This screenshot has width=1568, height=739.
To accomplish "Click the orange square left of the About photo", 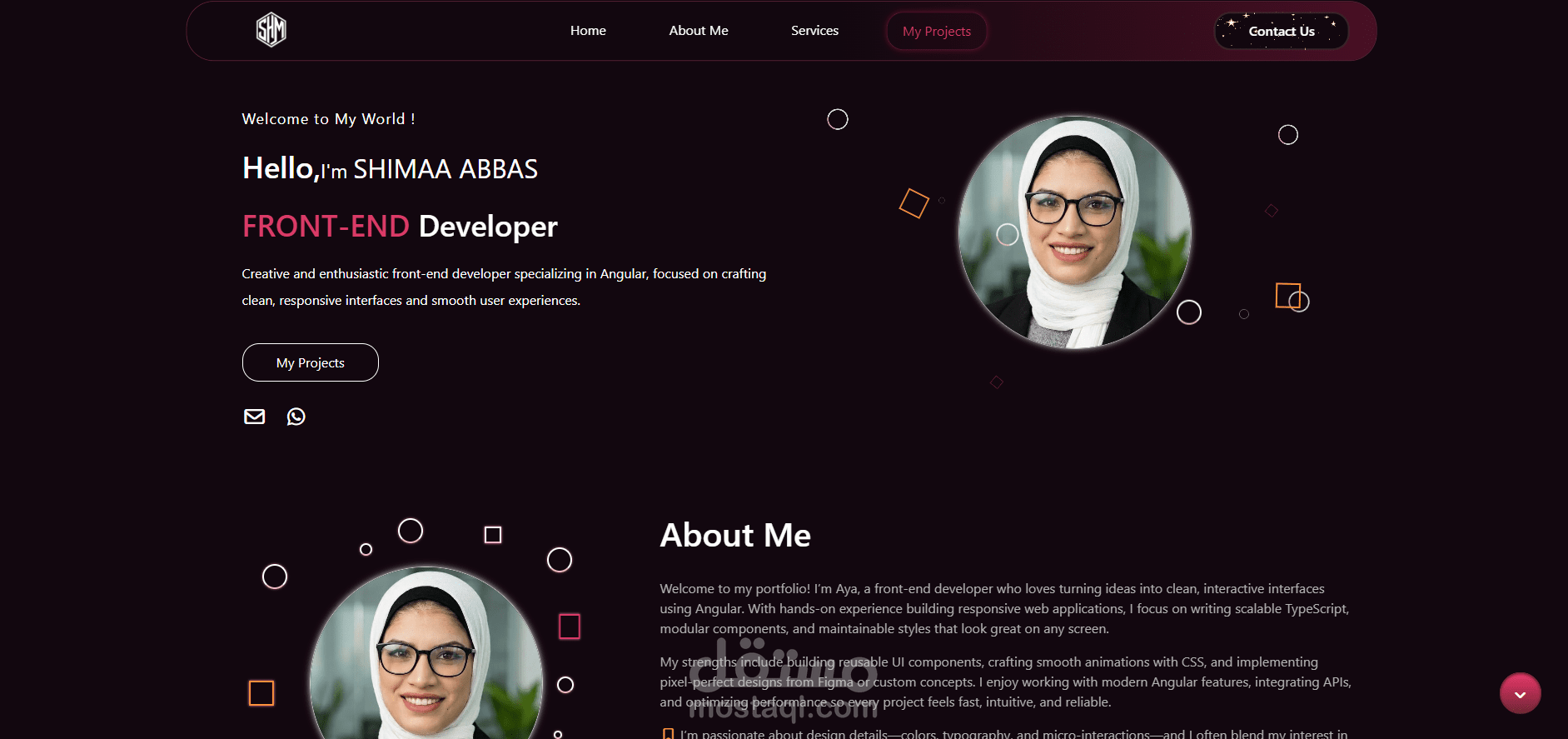I will point(261,692).
